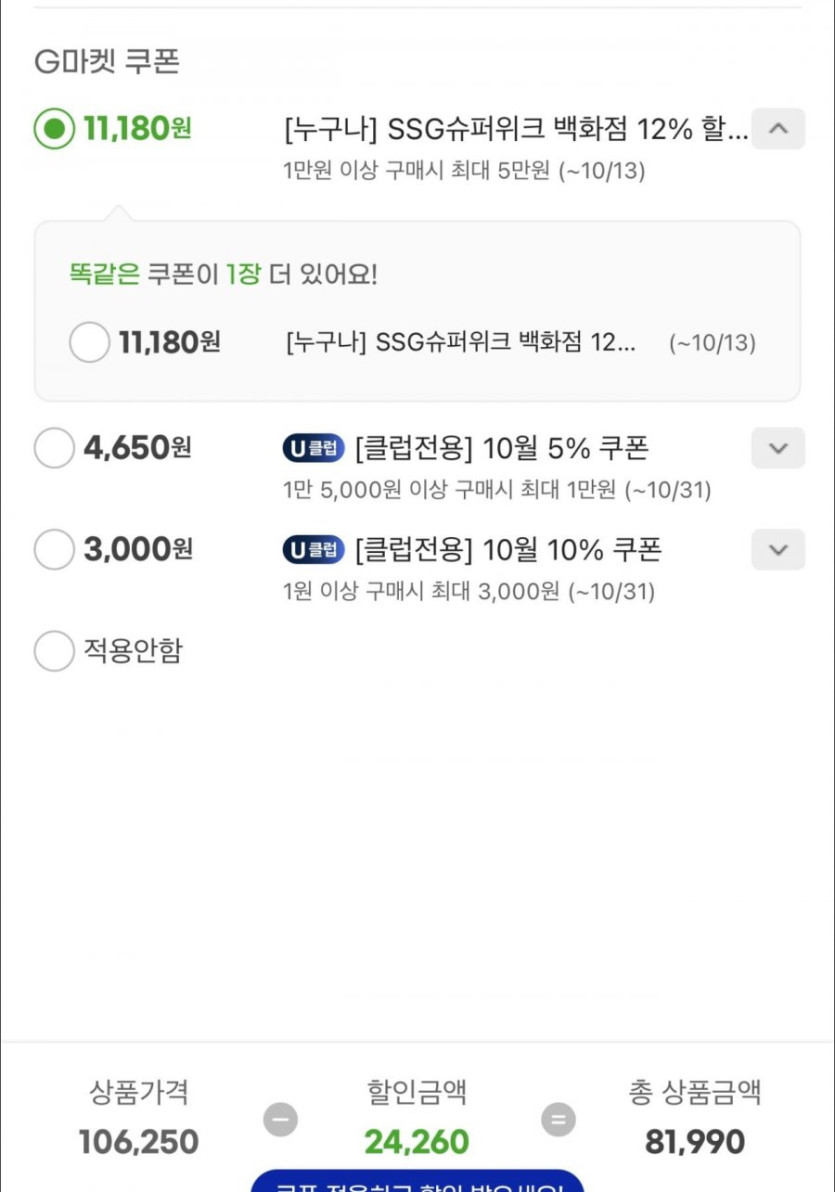Click the green 24,260 discount amount
This screenshot has width=835, height=1192.
[x=417, y=1142]
